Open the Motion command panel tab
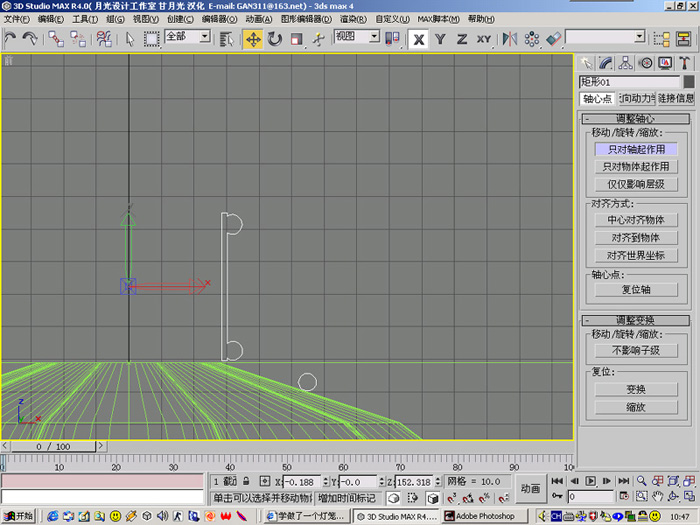The width and height of the screenshot is (700, 525). (646, 63)
